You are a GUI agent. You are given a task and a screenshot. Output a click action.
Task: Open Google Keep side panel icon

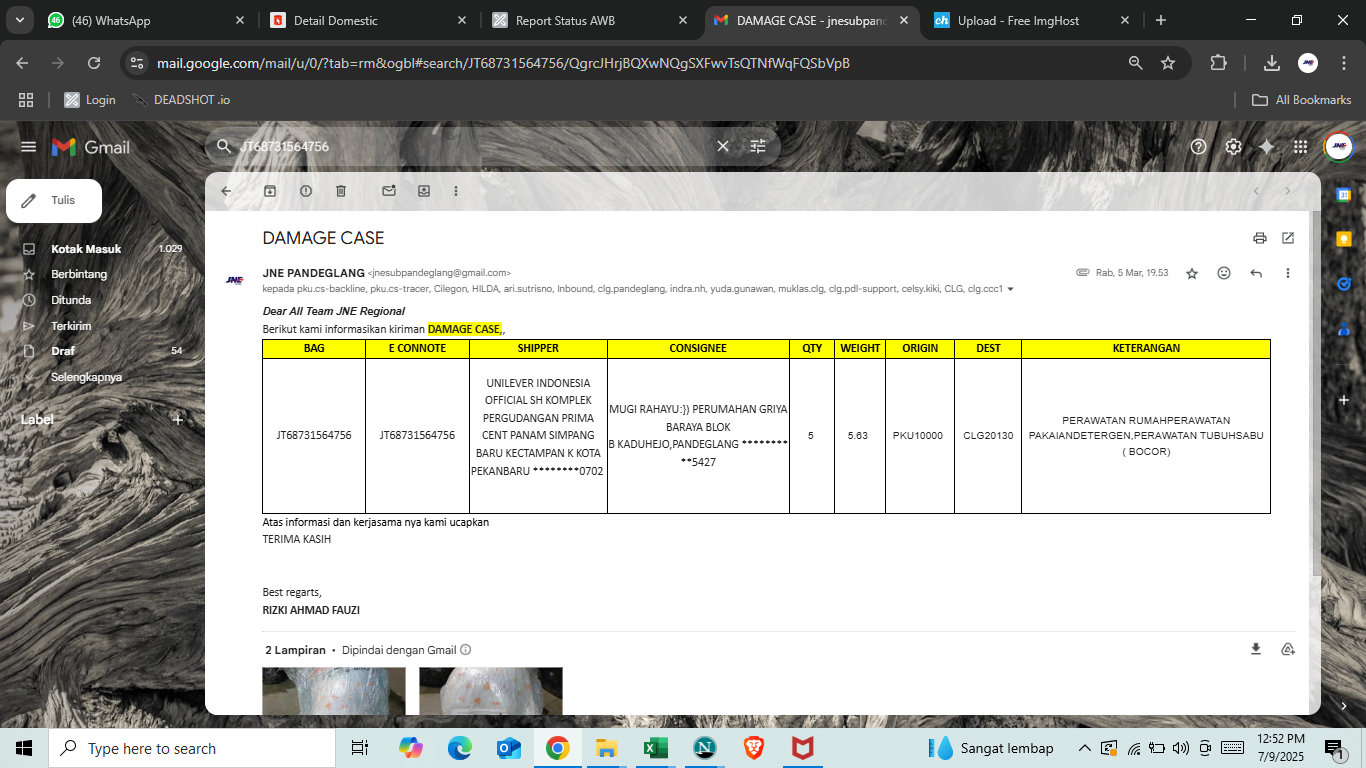1344,239
